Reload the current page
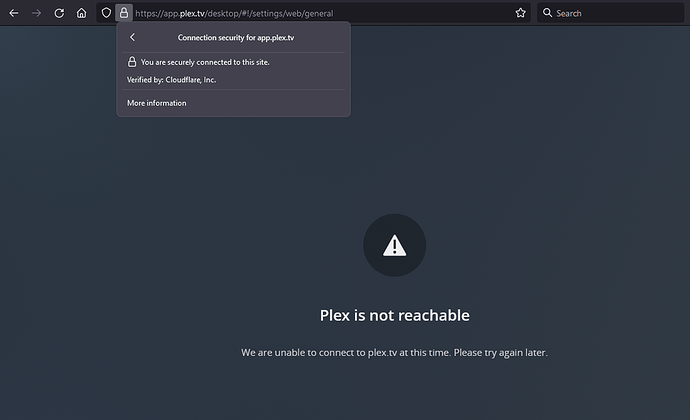 [x=59, y=13]
